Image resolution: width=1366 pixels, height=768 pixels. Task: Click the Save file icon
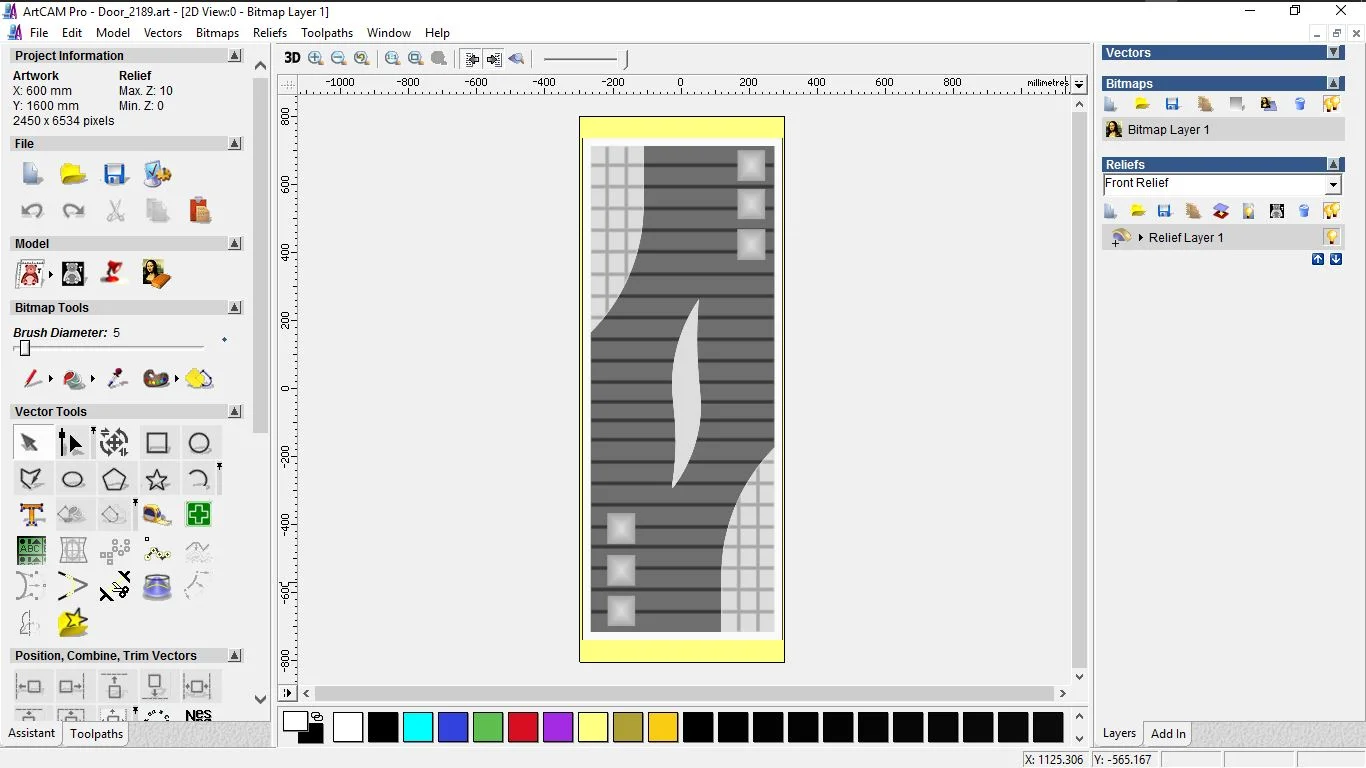(x=115, y=174)
